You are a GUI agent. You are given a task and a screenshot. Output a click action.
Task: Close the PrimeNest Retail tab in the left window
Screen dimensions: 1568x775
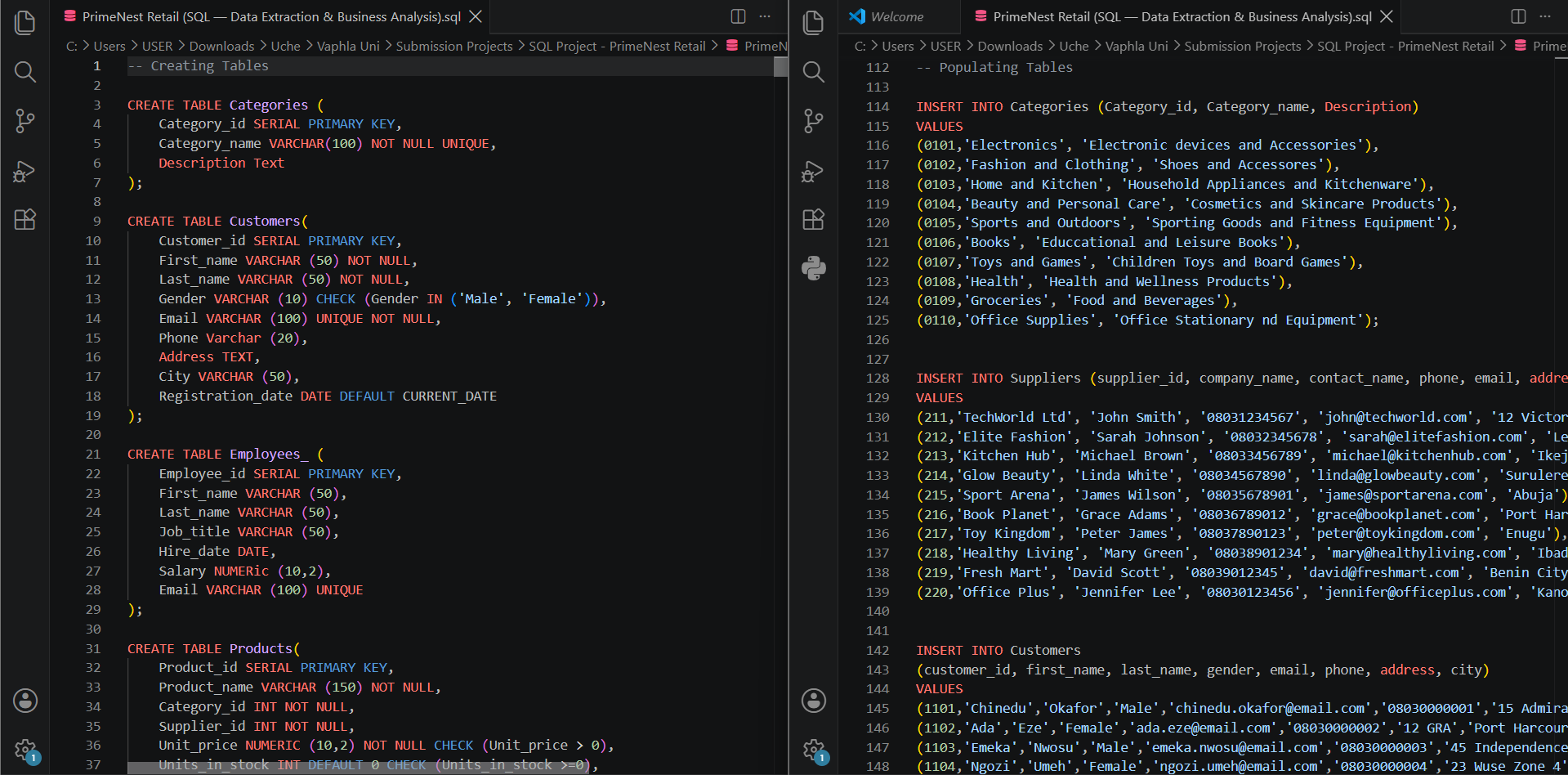[x=476, y=16]
